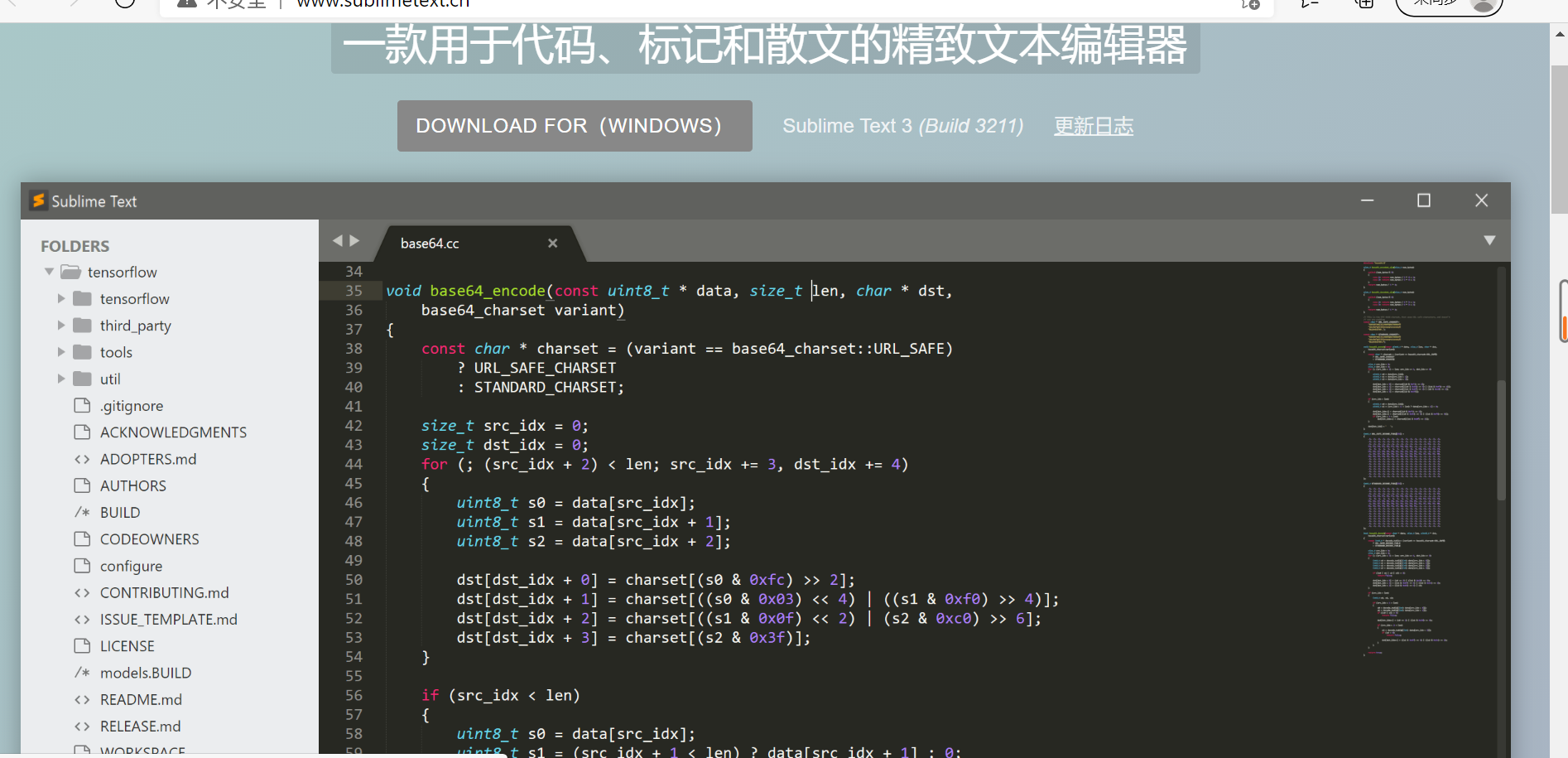The image size is (1568, 758).
Task: Click the README.md markup icon
Action: click(x=82, y=699)
